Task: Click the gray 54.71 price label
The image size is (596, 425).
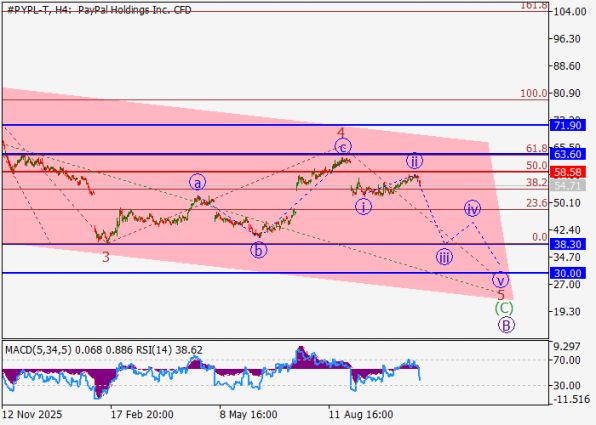Action: (x=567, y=186)
